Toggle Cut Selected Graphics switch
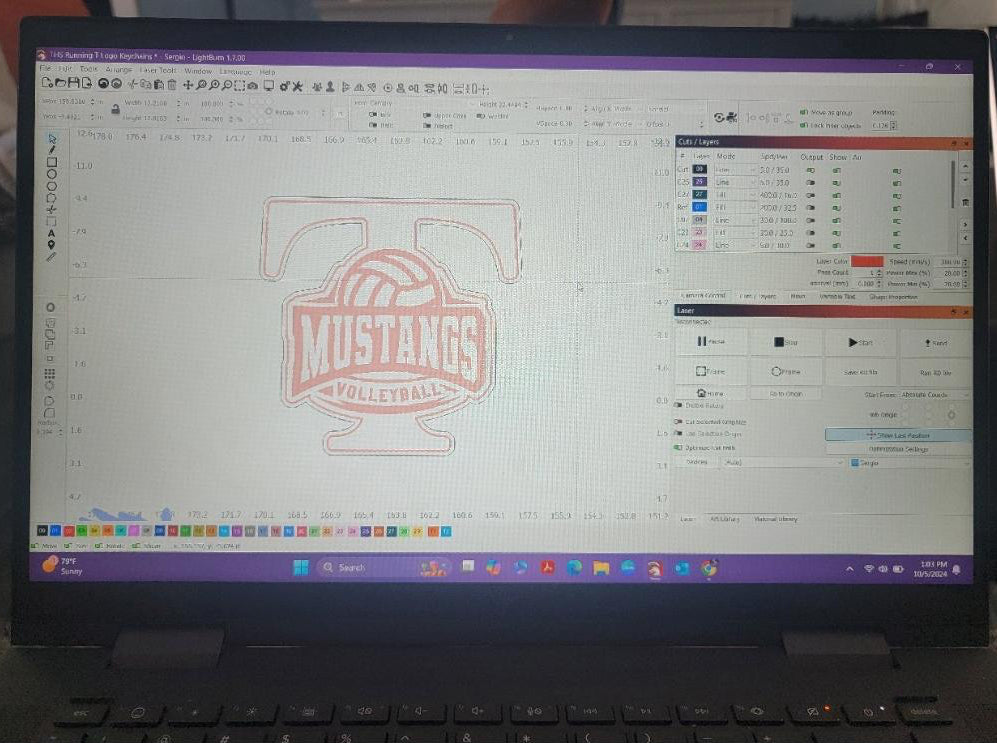 tap(679, 421)
